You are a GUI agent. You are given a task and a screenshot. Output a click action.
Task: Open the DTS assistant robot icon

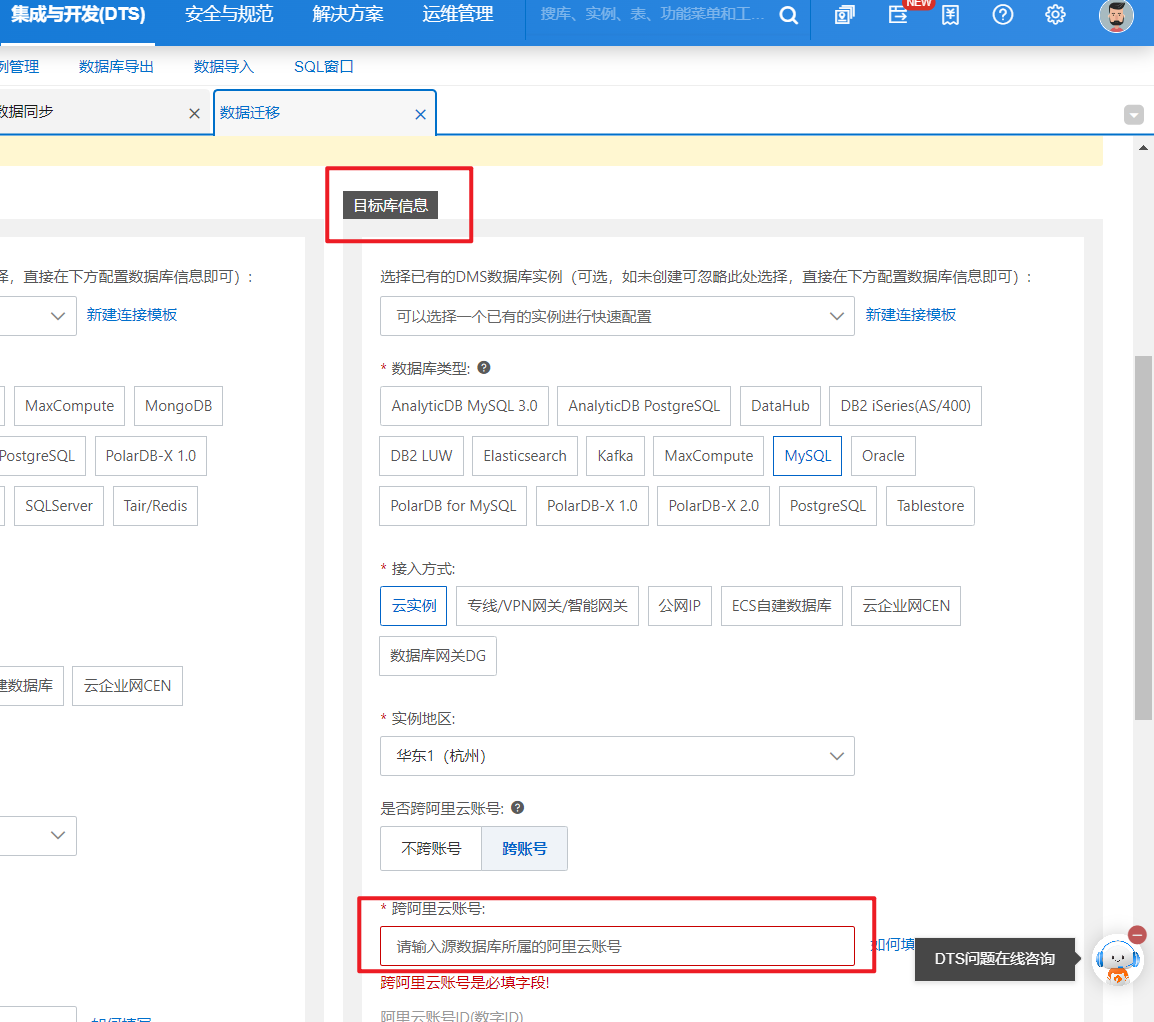pos(1117,959)
